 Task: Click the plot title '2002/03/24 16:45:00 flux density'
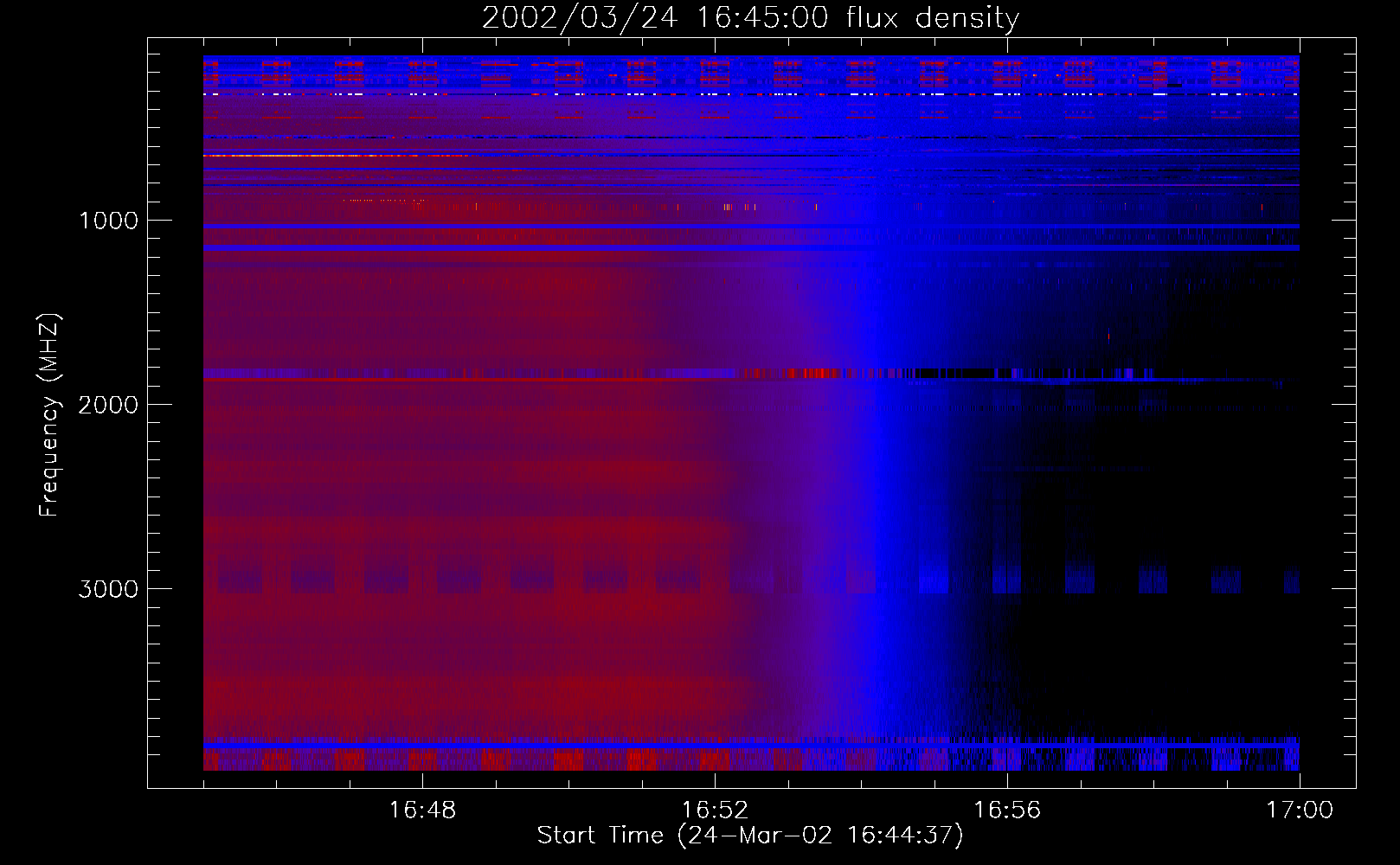tap(750, 18)
